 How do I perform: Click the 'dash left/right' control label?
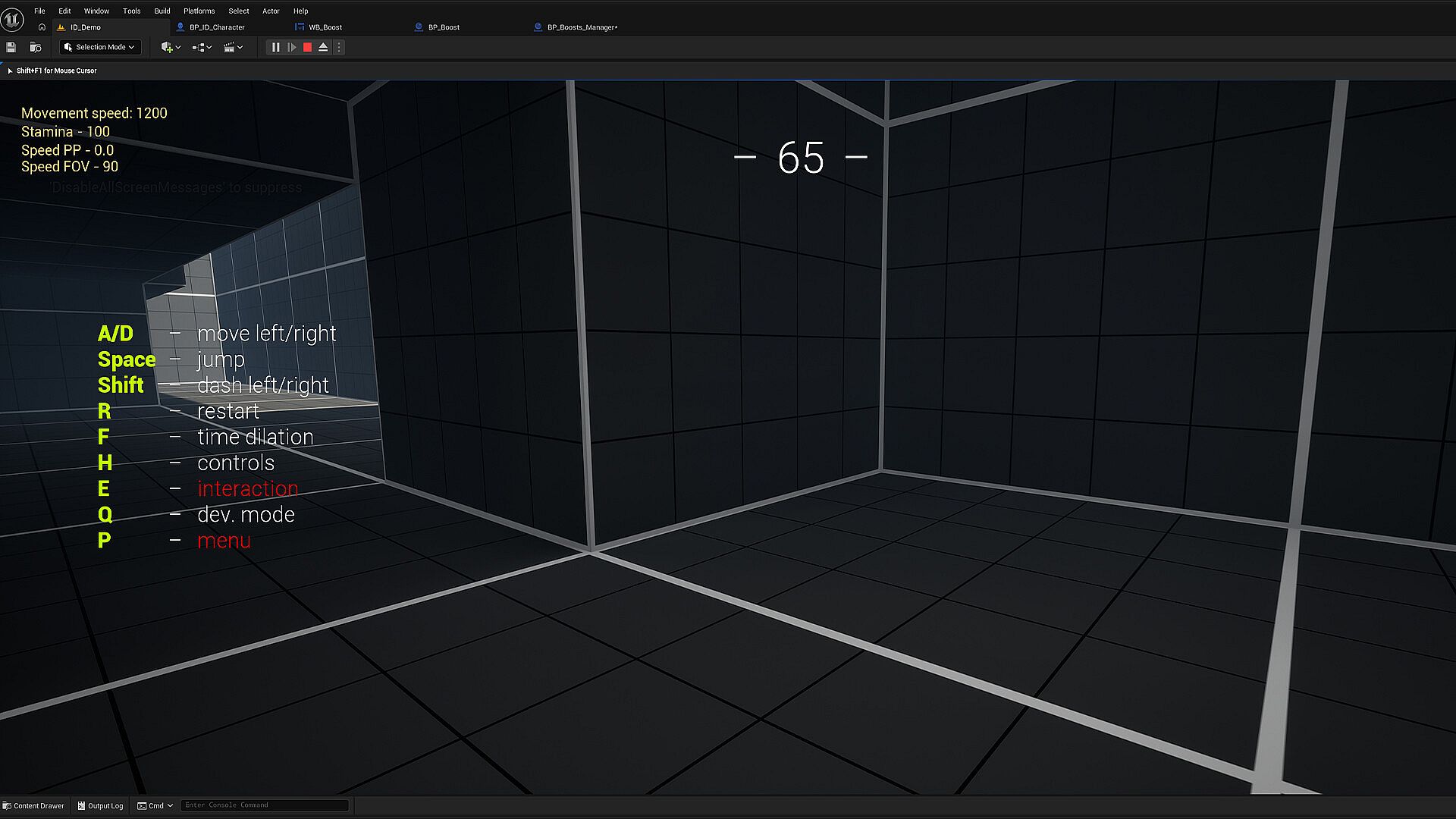[x=263, y=385]
